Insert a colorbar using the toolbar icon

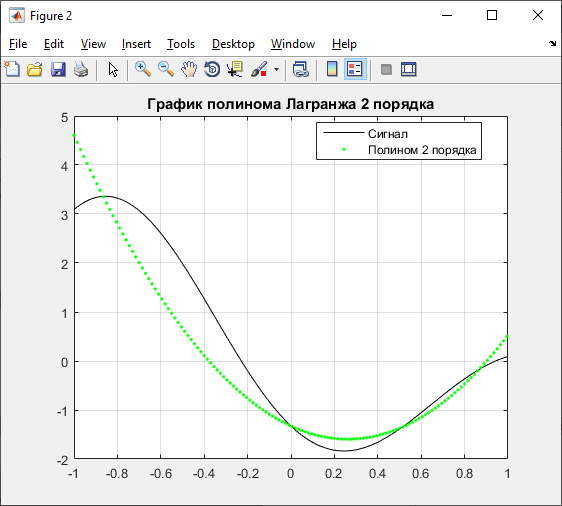coord(332,69)
